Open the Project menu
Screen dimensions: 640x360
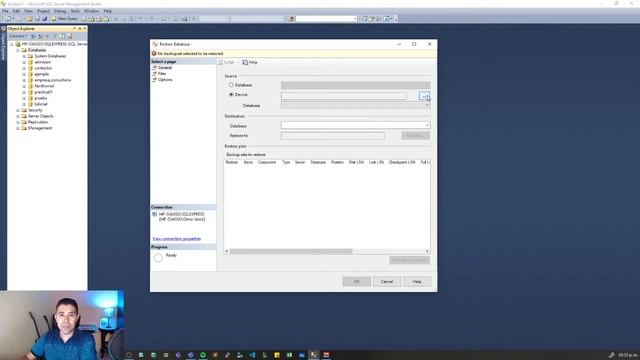[x=43, y=11]
